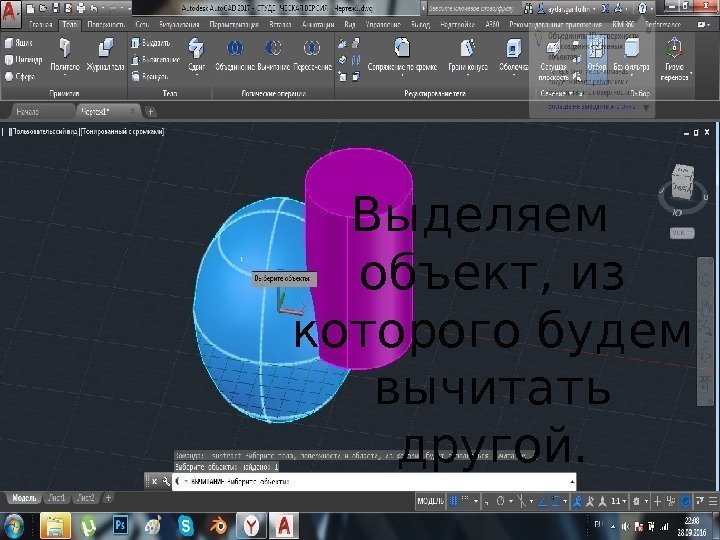
Task: Click the Plot printer icon in quick access toolbar
Action: pos(81,8)
